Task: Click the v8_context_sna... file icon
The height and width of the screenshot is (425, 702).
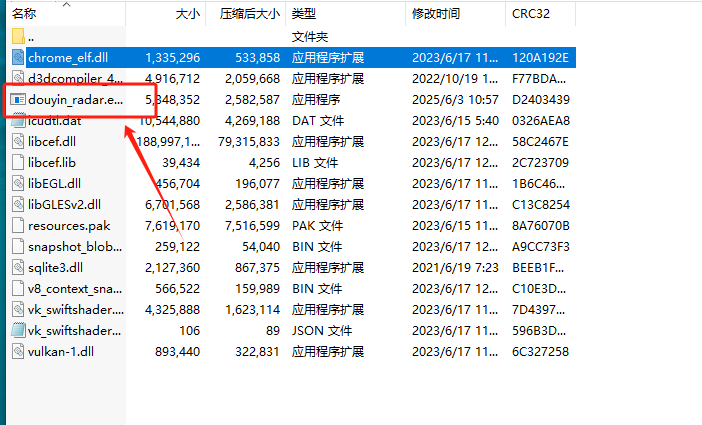Action: pyautogui.click(x=18, y=289)
